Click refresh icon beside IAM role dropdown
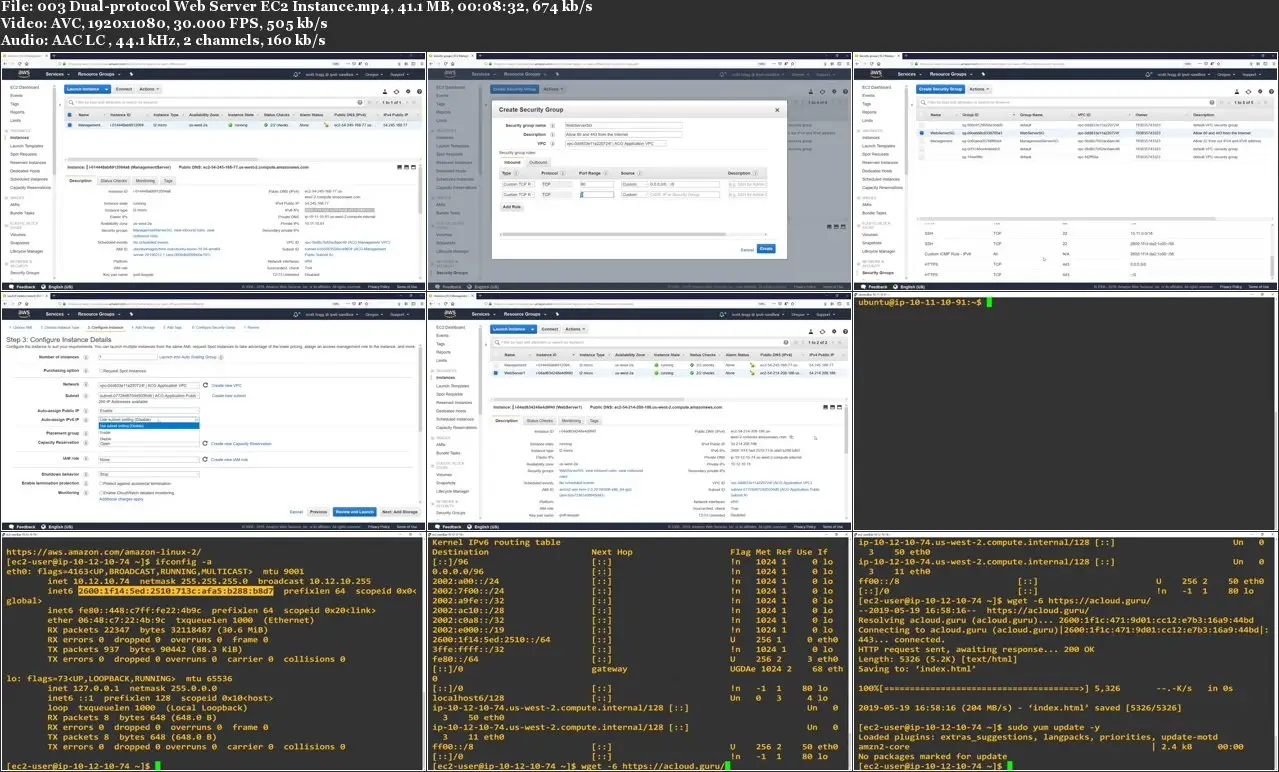The width and height of the screenshot is (1279, 772). 205,460
